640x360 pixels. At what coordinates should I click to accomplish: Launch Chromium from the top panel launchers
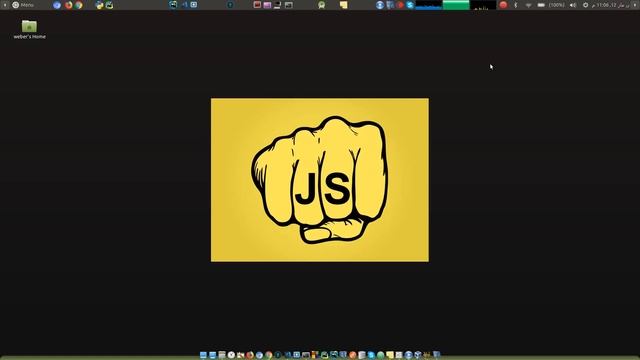coord(57,5)
